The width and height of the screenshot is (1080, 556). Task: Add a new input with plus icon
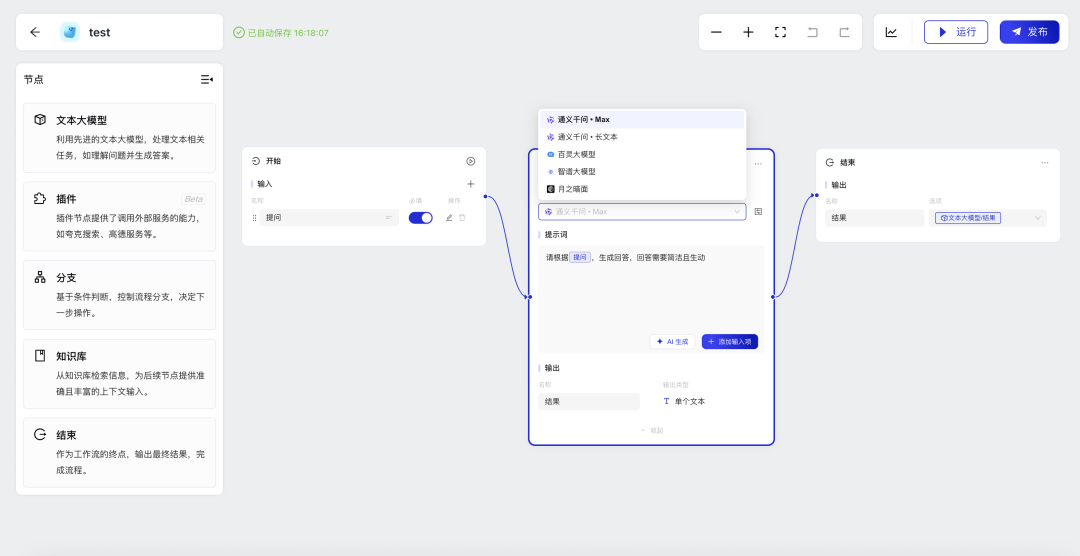(x=470, y=184)
